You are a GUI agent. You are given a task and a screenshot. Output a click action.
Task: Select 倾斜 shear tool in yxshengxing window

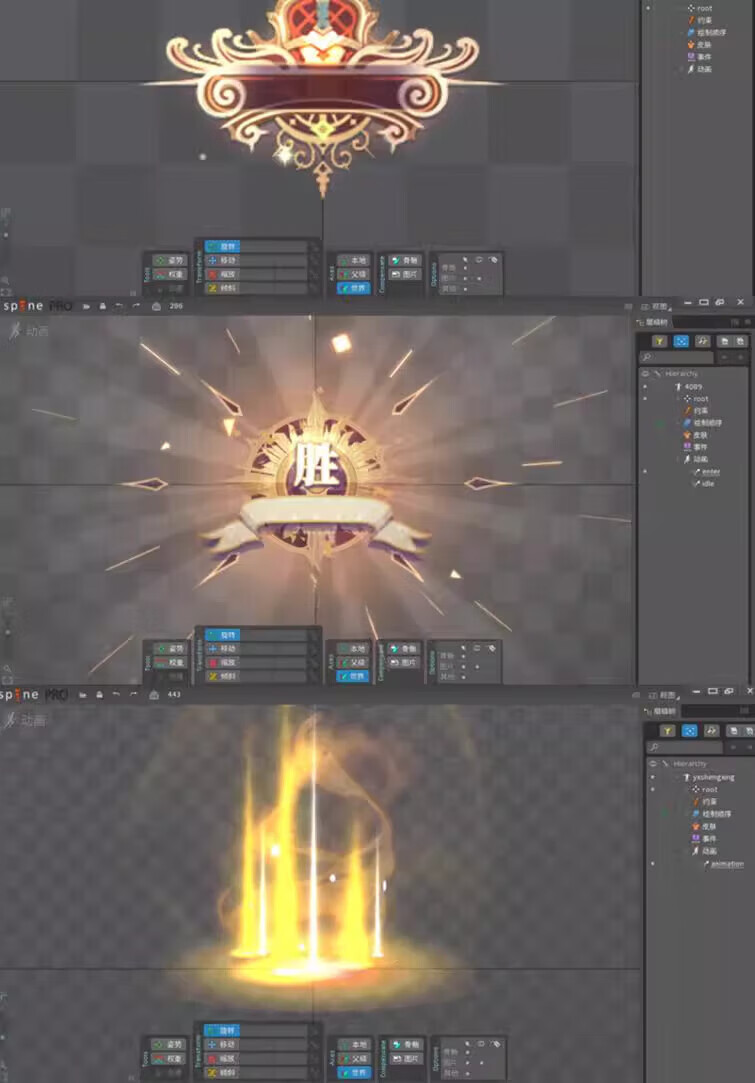[221, 1072]
